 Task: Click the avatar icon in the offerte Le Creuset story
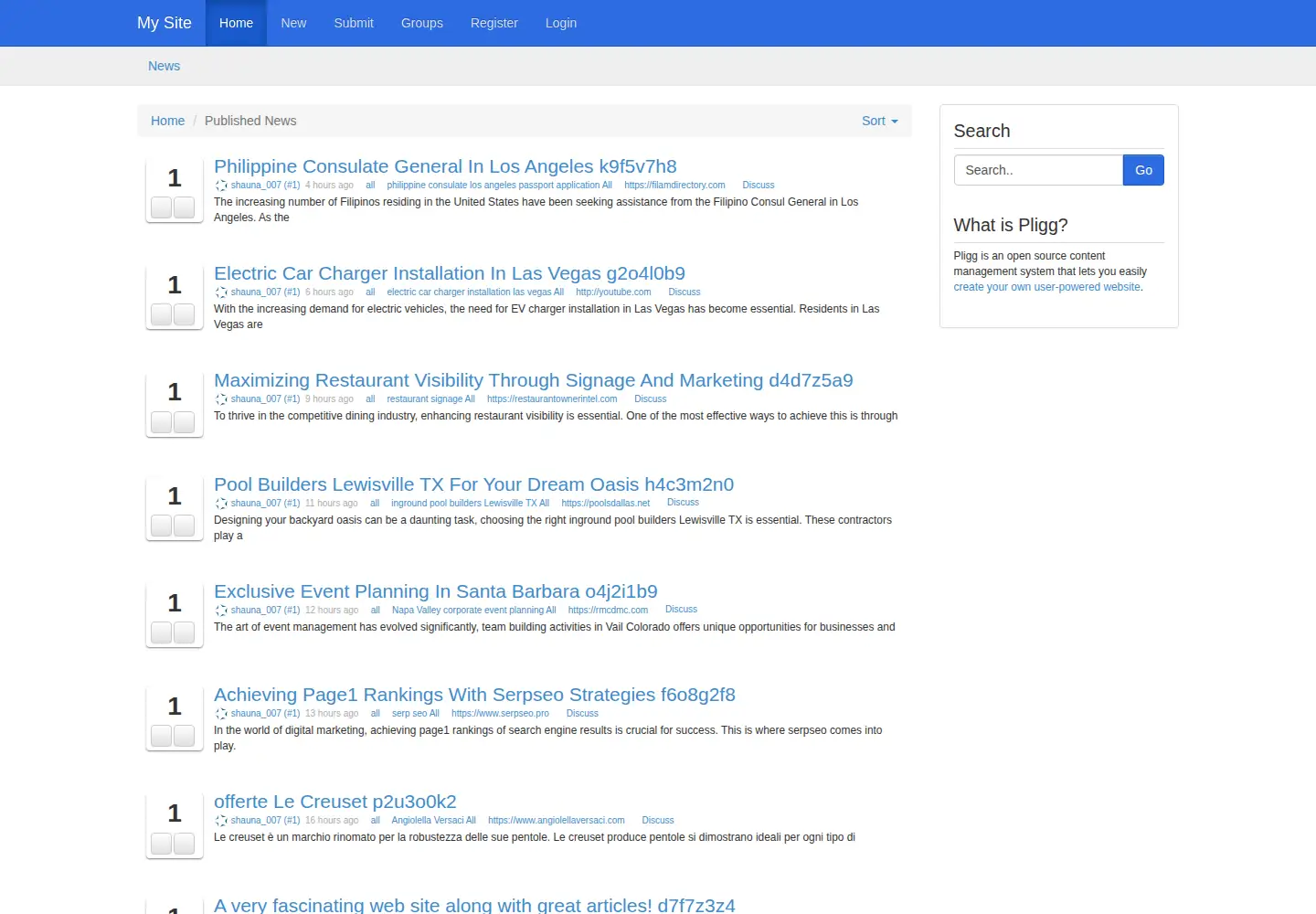click(x=221, y=821)
